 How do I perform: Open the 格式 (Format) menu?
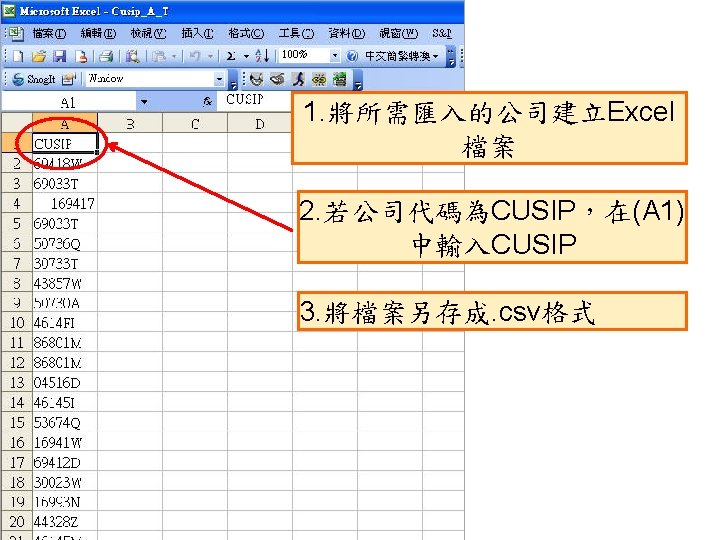click(247, 34)
